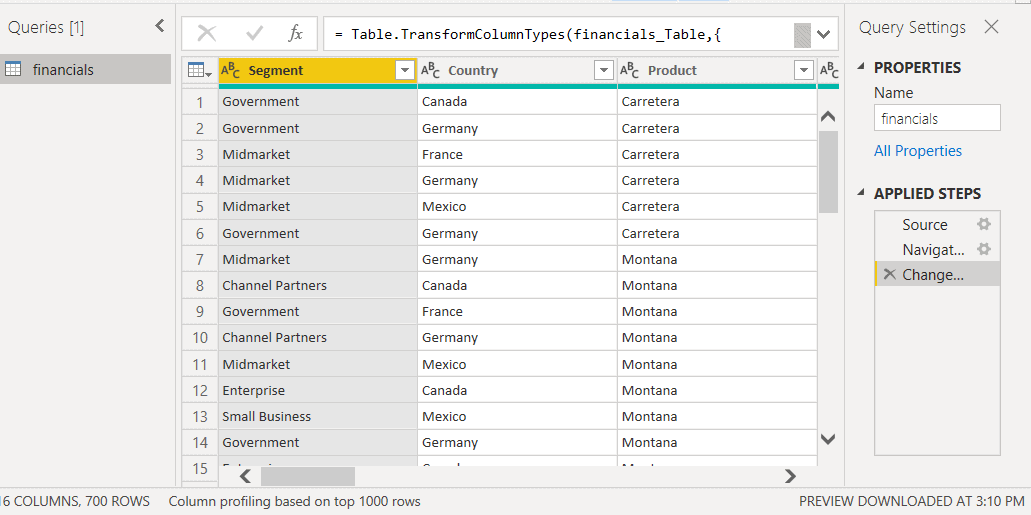The image size is (1031, 515).
Task: Close the Query Settings pane
Action: 991,27
